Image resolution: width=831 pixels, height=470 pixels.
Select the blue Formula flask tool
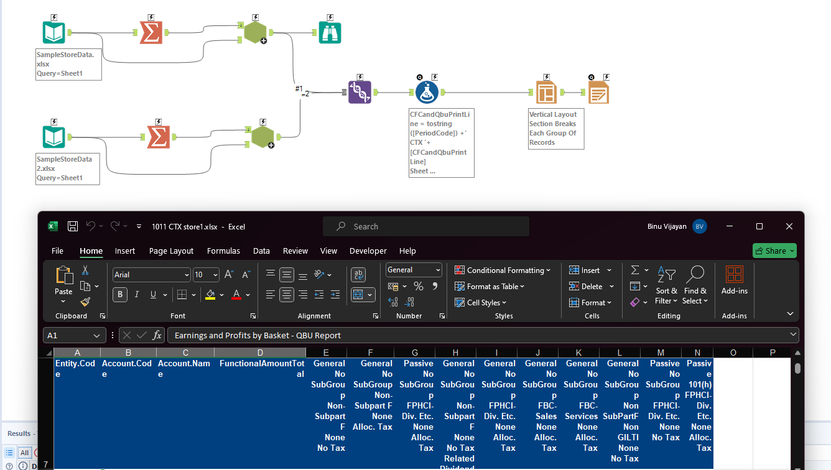pos(427,92)
